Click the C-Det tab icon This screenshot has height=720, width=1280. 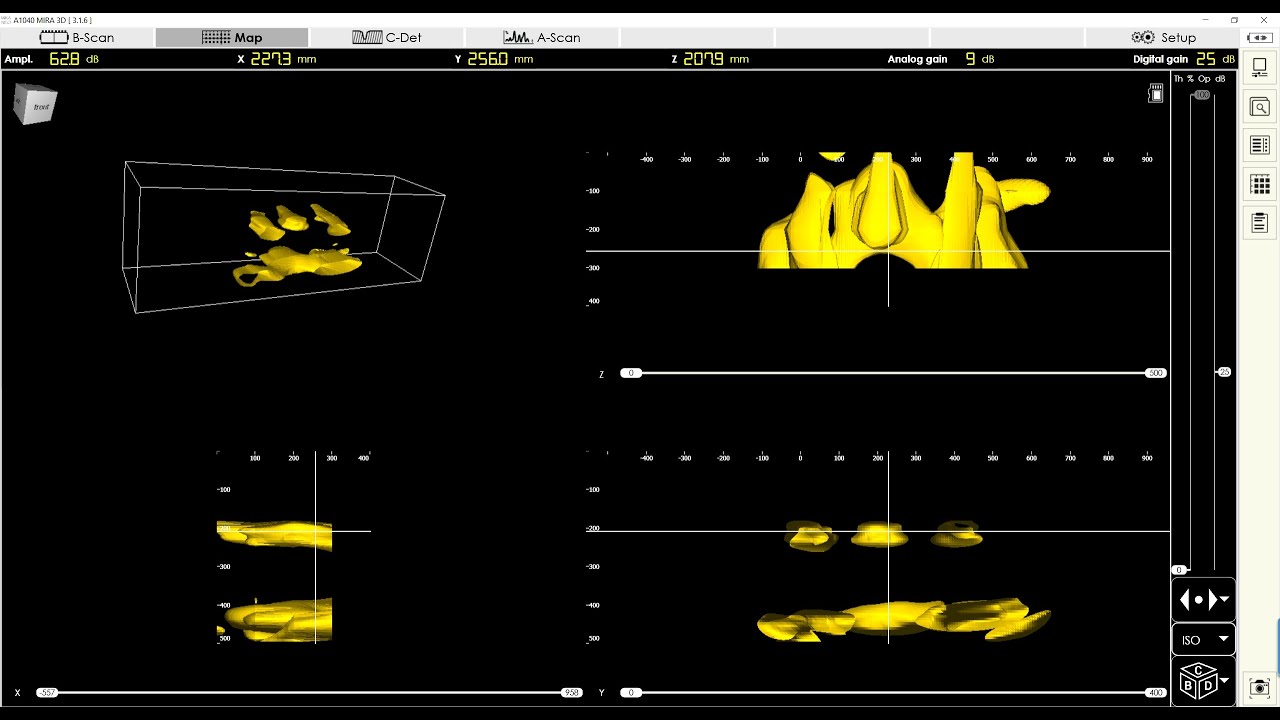(367, 37)
